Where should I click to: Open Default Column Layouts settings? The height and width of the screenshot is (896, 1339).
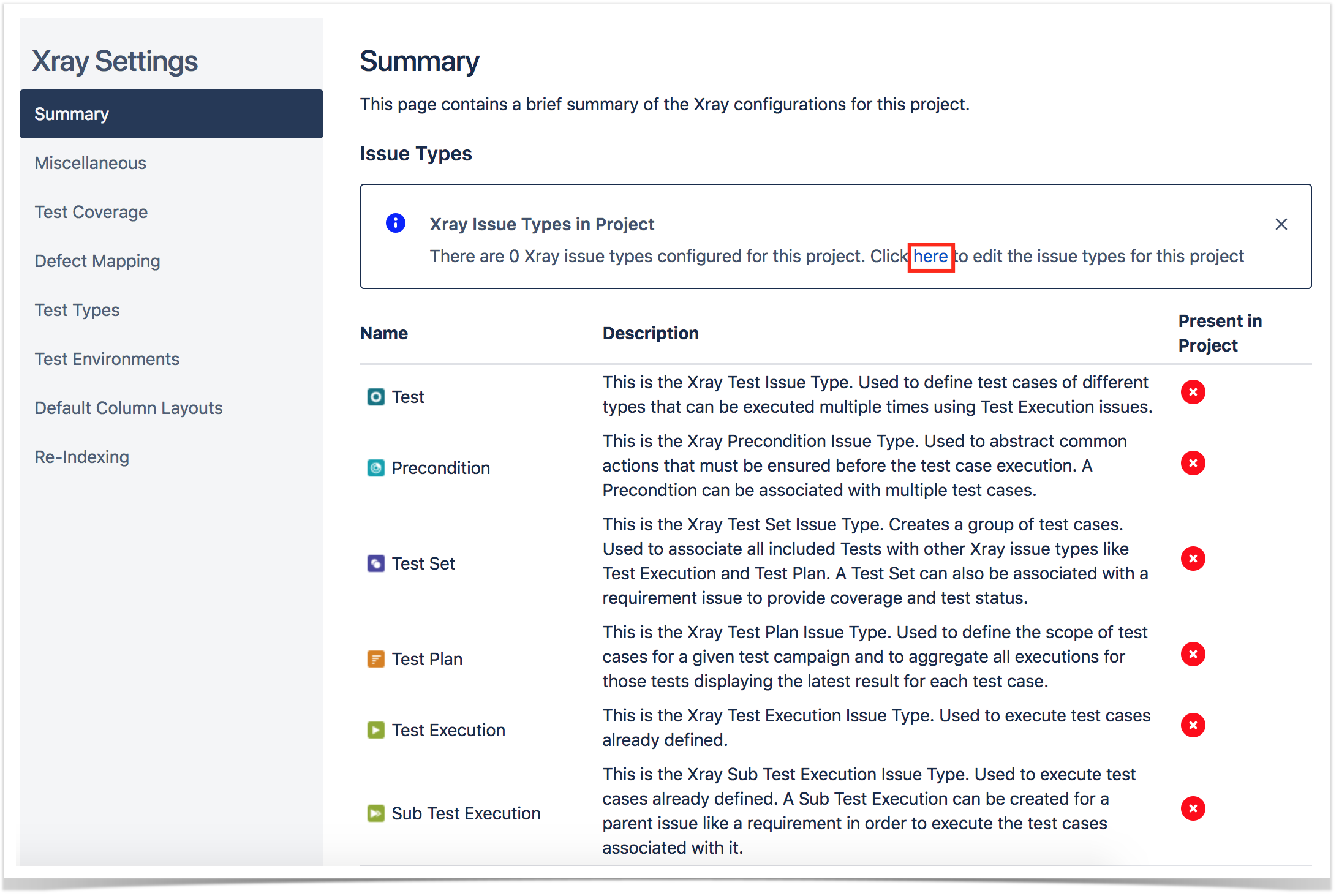coord(172,408)
